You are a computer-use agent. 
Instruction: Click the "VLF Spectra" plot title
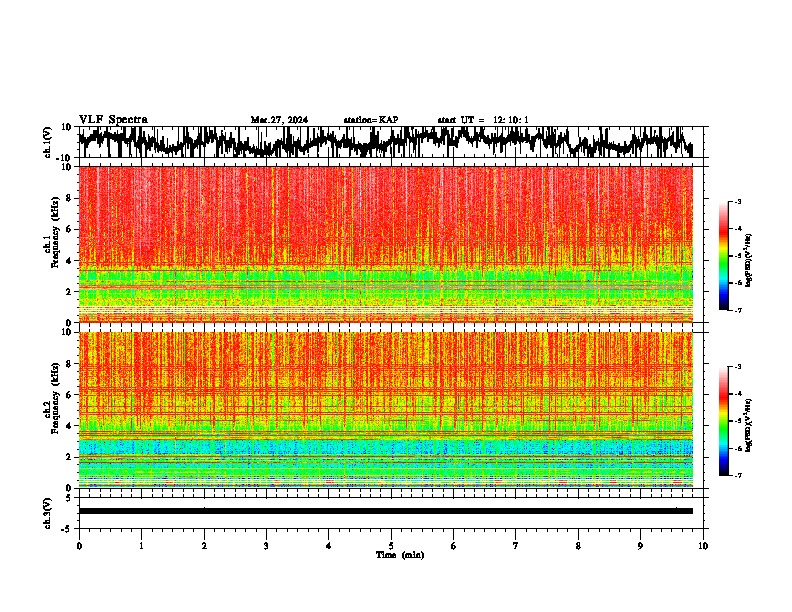click(x=113, y=120)
